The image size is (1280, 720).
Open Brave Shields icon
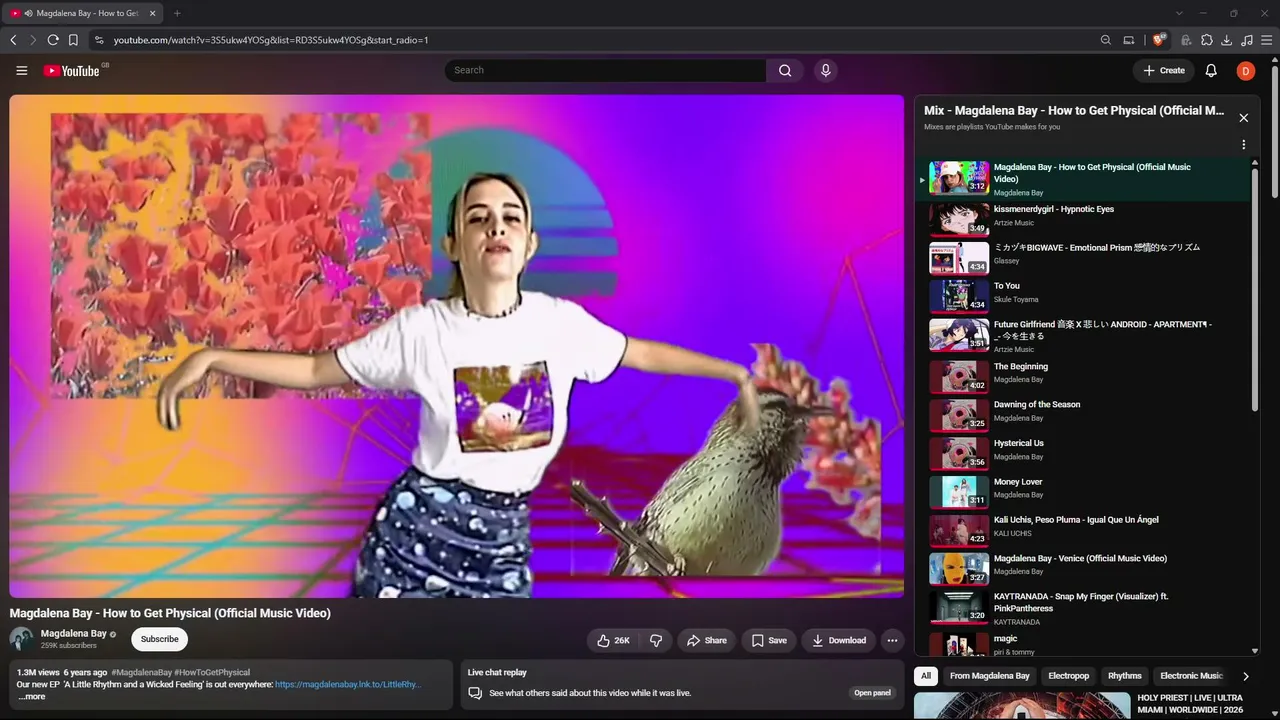coord(1159,40)
